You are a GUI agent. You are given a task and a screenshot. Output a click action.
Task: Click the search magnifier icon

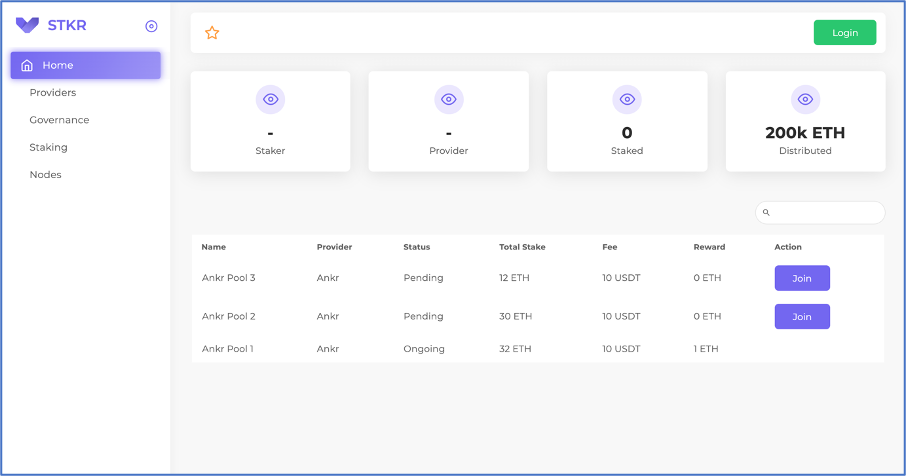coord(766,213)
